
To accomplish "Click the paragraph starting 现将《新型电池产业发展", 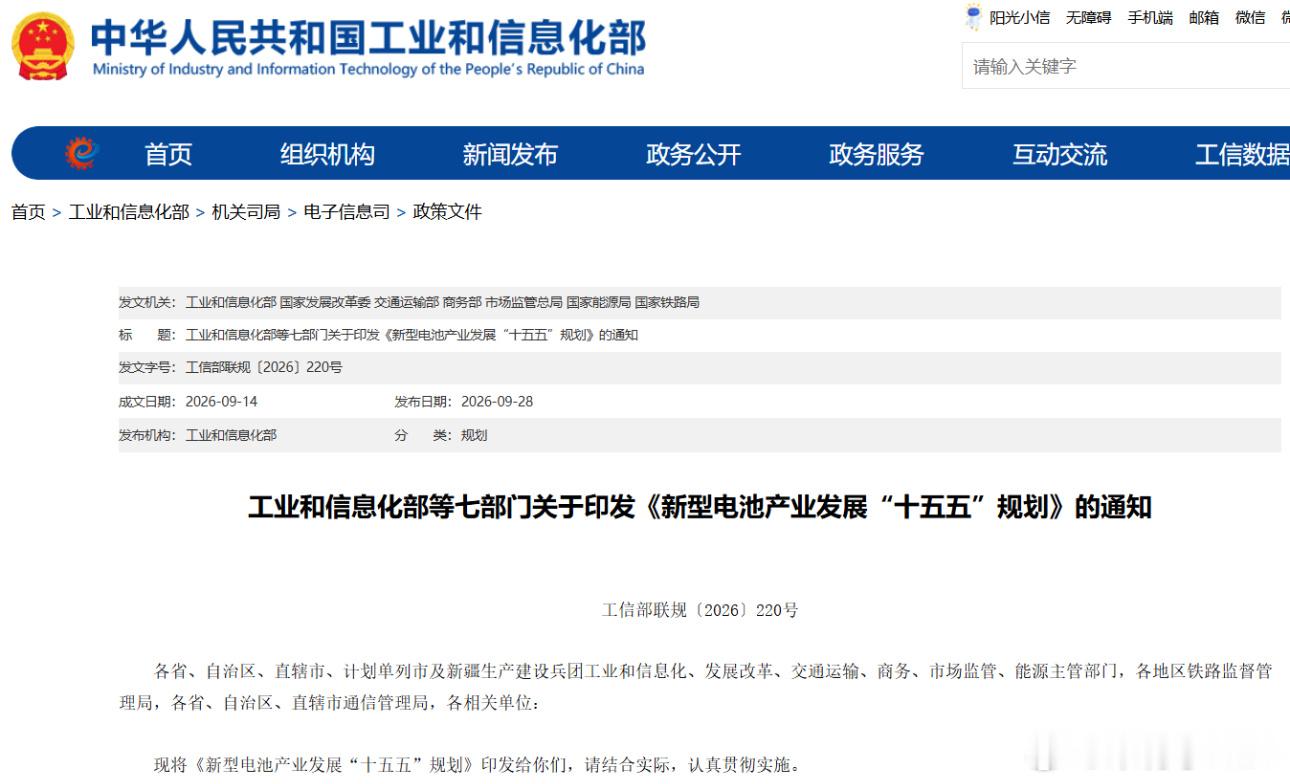I will pos(477,765).
